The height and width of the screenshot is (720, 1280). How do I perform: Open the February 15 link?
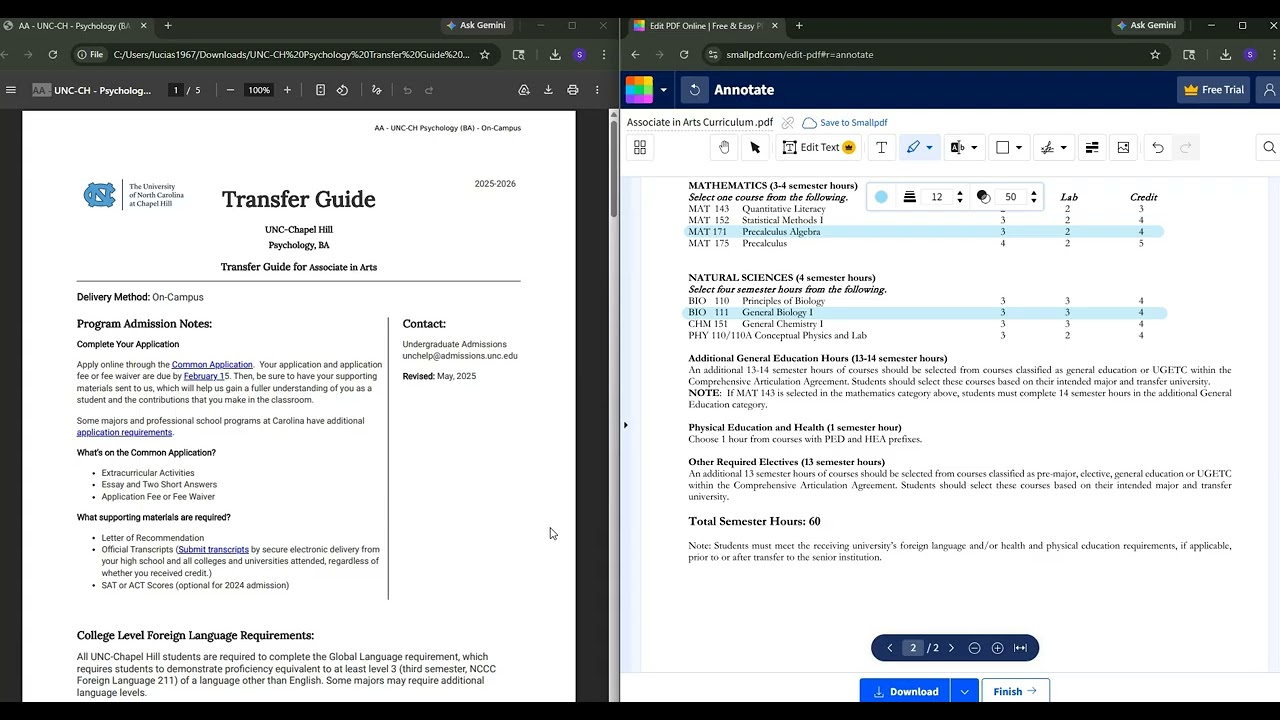tap(206, 376)
